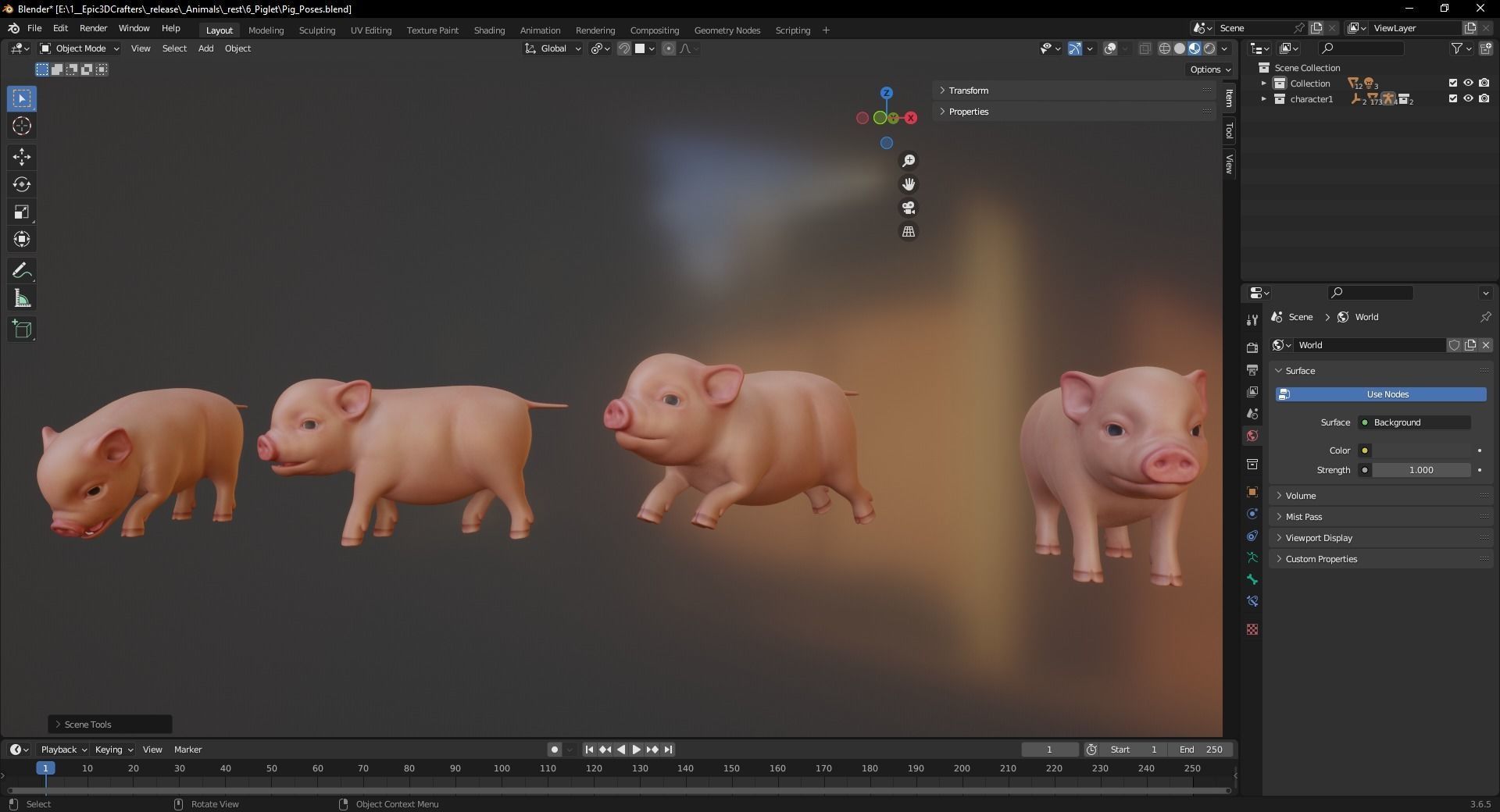Click the pan view hand icon
Image resolution: width=1500 pixels, height=812 pixels.
coord(909,184)
